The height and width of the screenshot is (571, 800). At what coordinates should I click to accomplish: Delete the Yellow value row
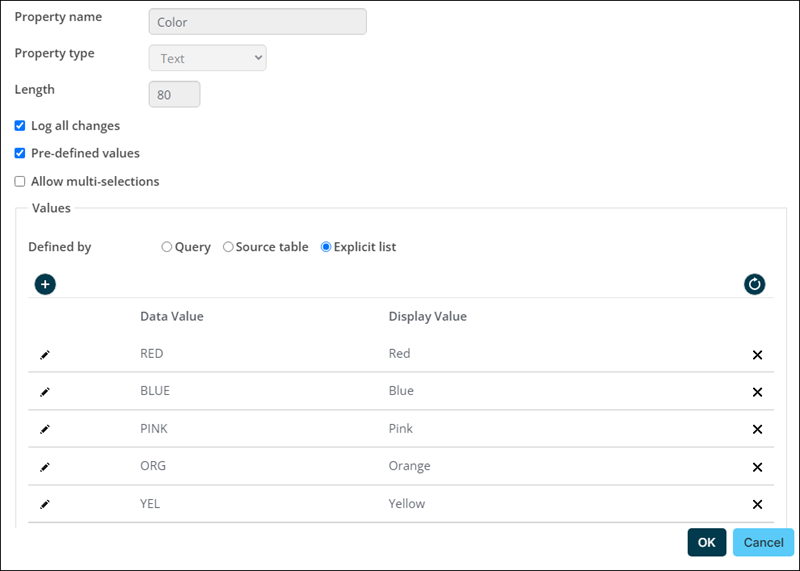[x=757, y=504]
